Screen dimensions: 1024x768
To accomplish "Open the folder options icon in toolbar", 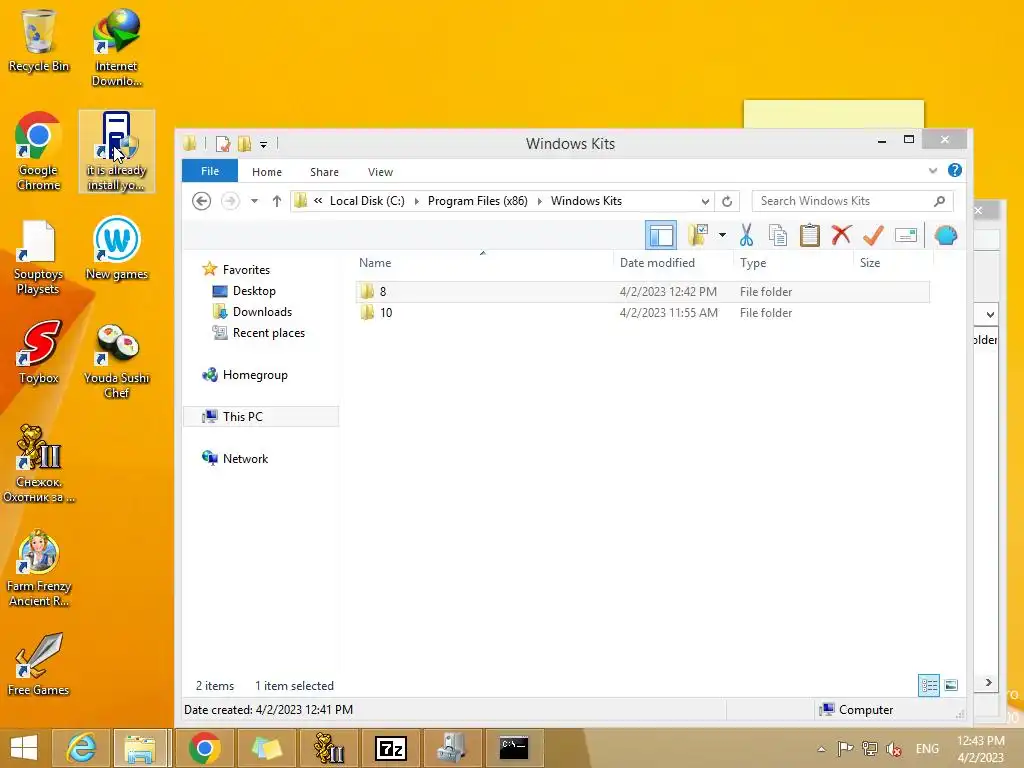I will pyautogui.click(x=698, y=235).
